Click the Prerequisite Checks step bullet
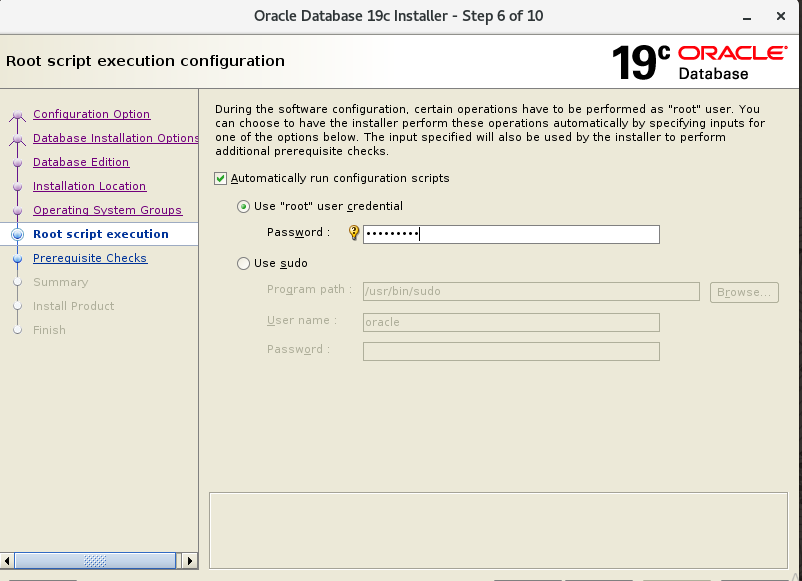This screenshot has height=581, width=802. (x=17, y=259)
